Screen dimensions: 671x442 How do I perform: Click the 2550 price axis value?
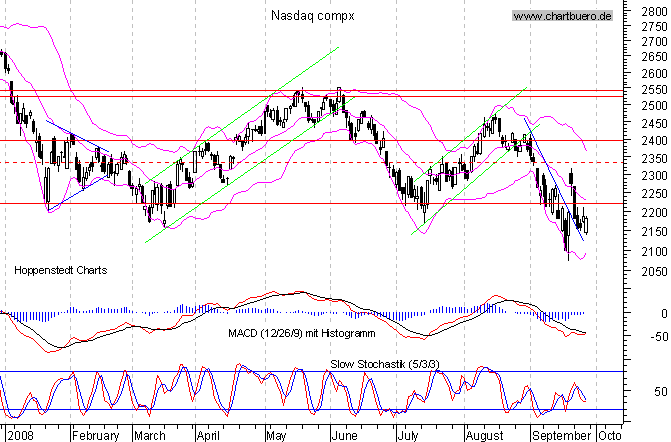pos(655,90)
